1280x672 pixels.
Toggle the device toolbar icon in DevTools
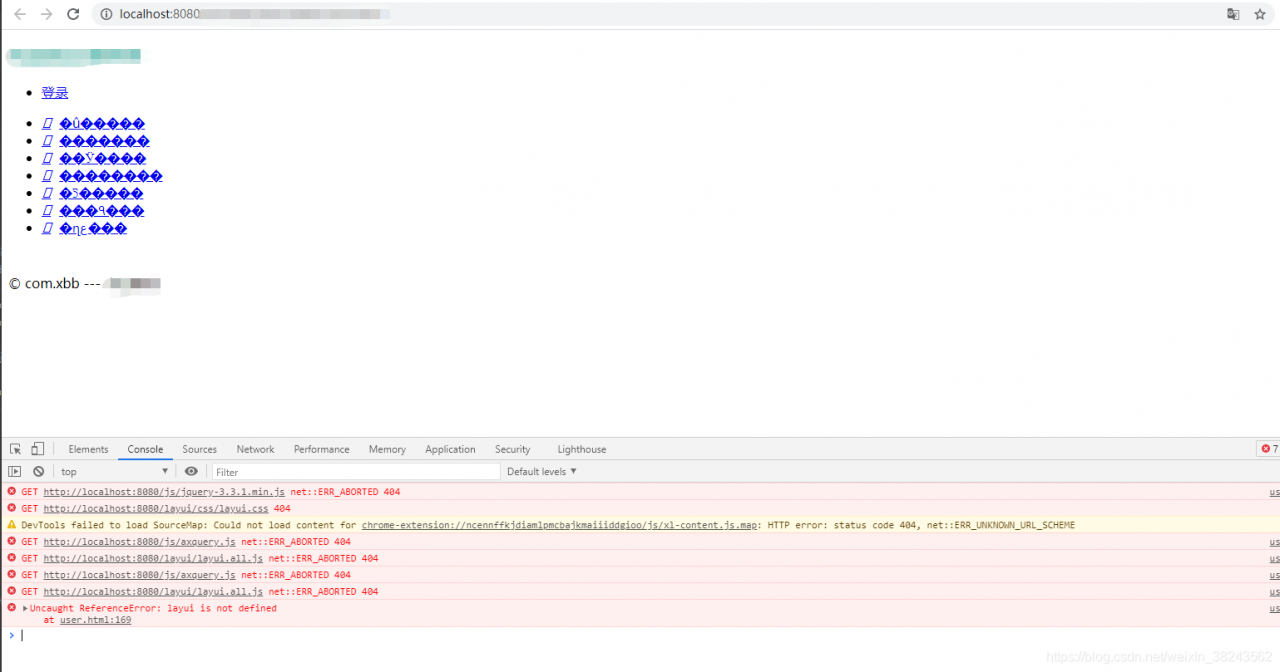(37, 449)
